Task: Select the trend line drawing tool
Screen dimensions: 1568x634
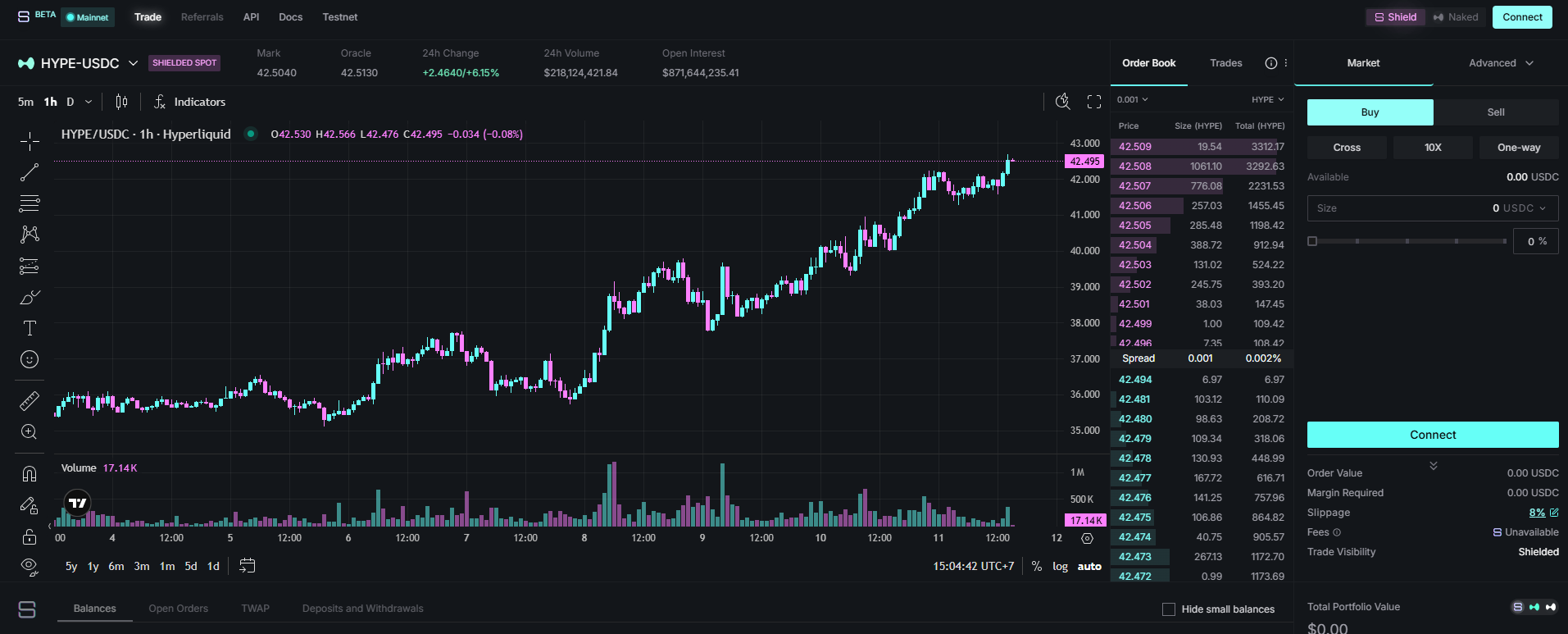Action: (30, 172)
